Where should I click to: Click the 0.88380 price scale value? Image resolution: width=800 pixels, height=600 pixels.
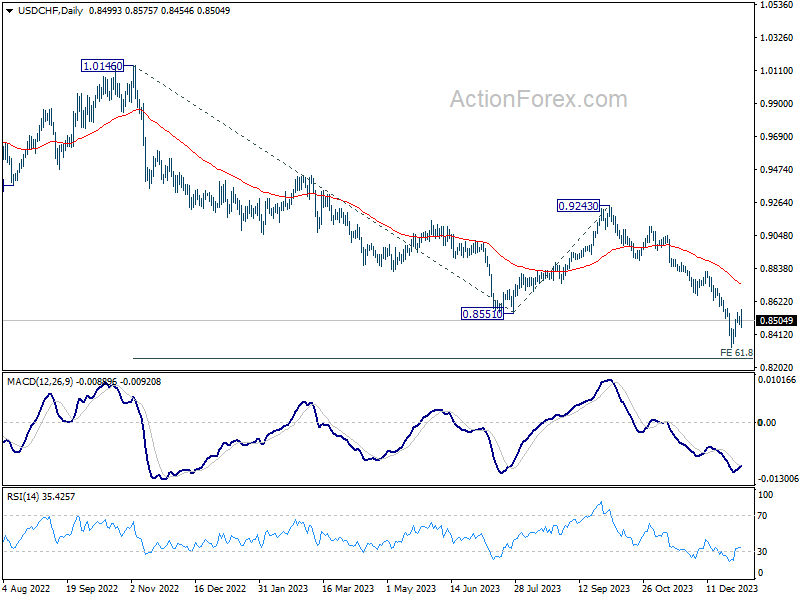click(777, 268)
